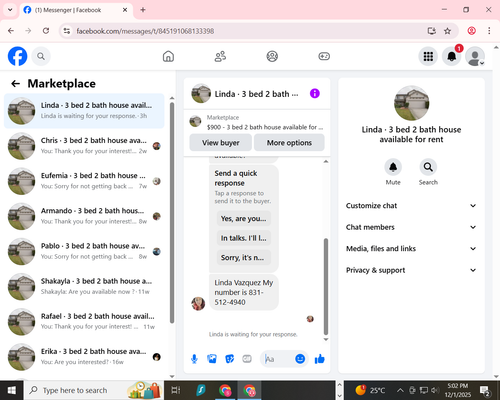Open Chris's conversation in the list
500x400 pixels.
point(84,146)
